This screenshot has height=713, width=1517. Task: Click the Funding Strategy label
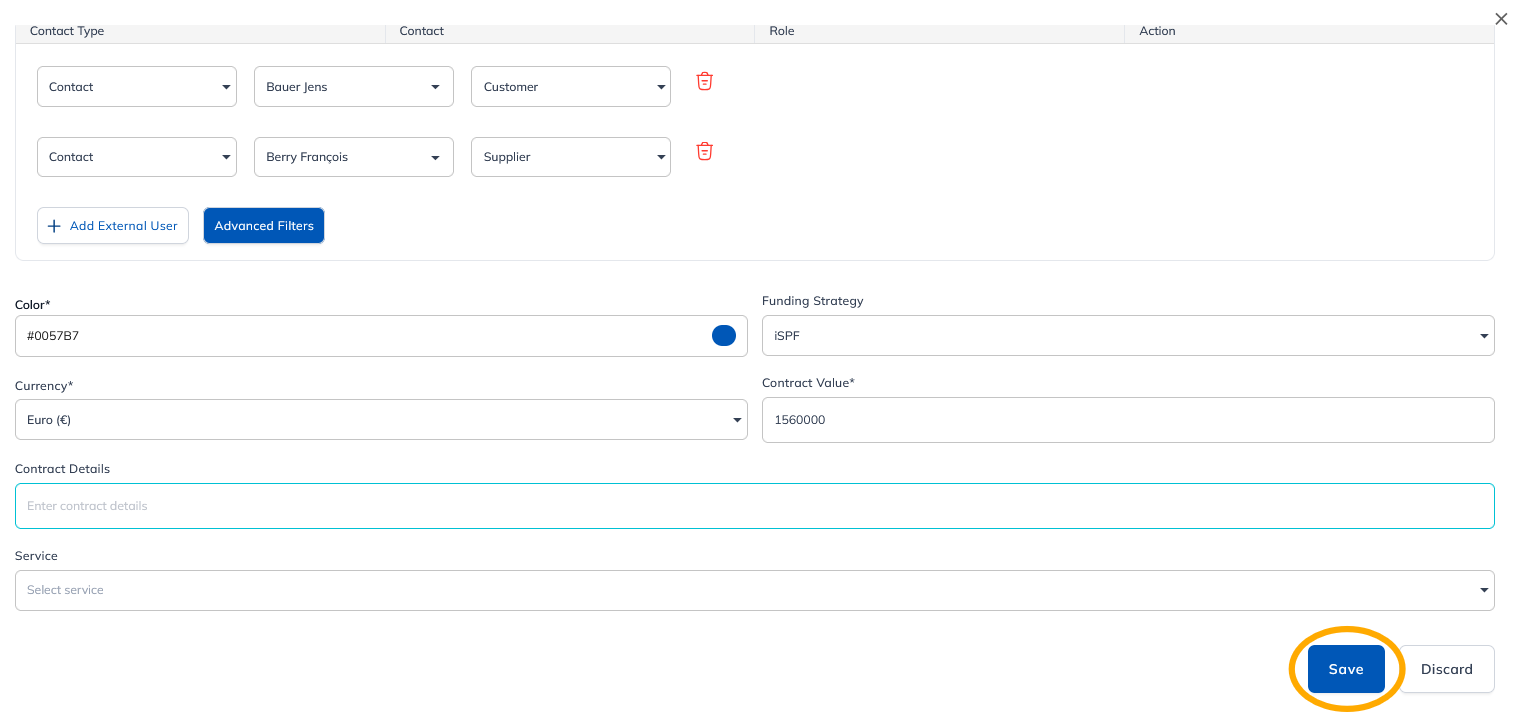[812, 301]
